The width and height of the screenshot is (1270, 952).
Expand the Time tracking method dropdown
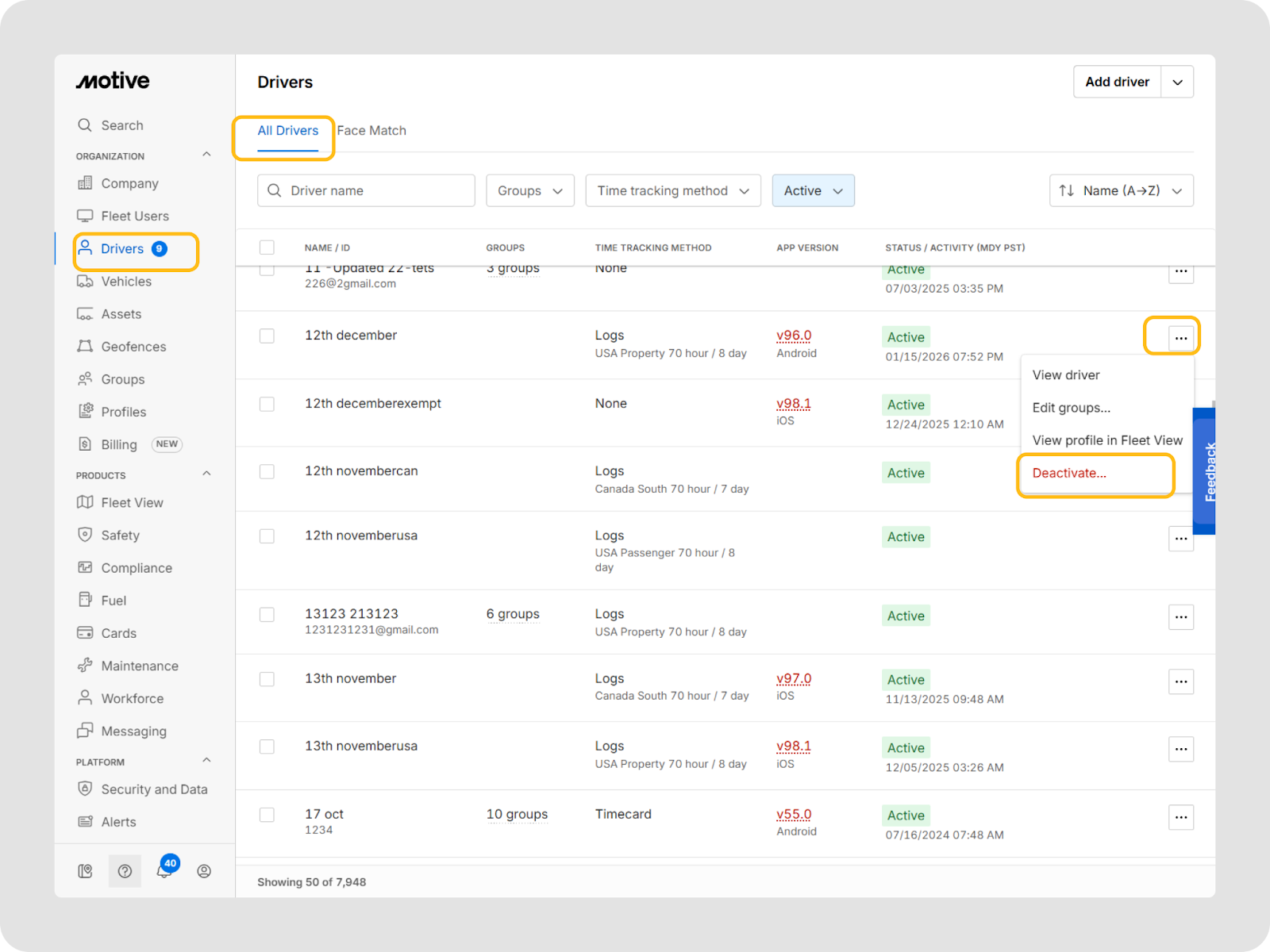click(x=672, y=191)
